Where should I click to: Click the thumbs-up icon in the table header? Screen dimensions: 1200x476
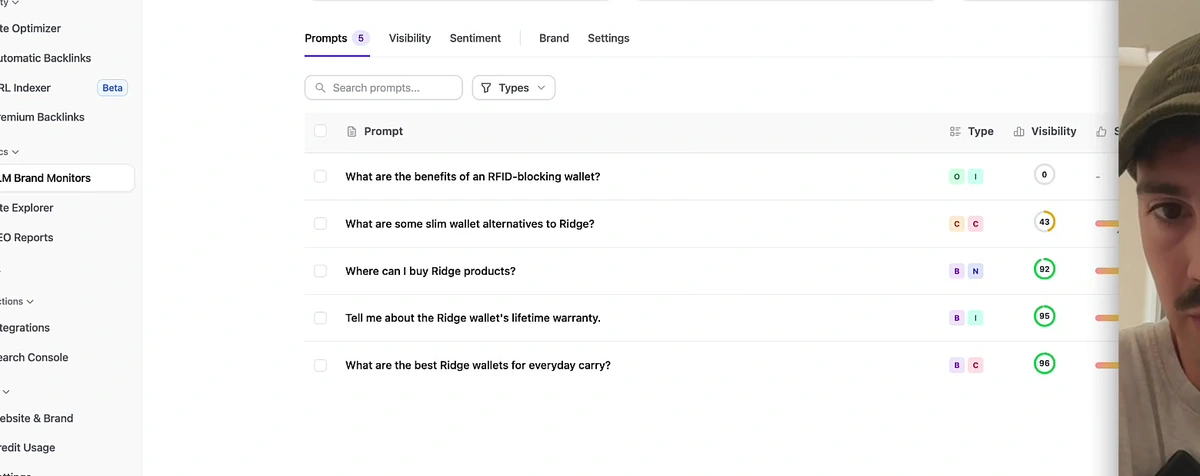pyautogui.click(x=1102, y=131)
